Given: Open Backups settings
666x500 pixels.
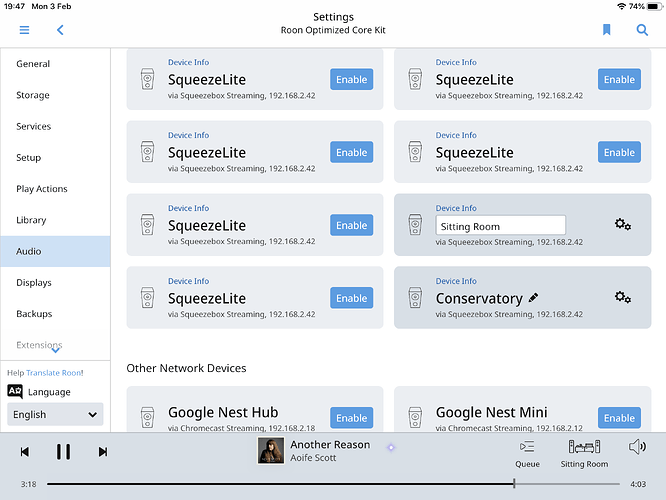Looking at the screenshot, I should click(55, 314).
